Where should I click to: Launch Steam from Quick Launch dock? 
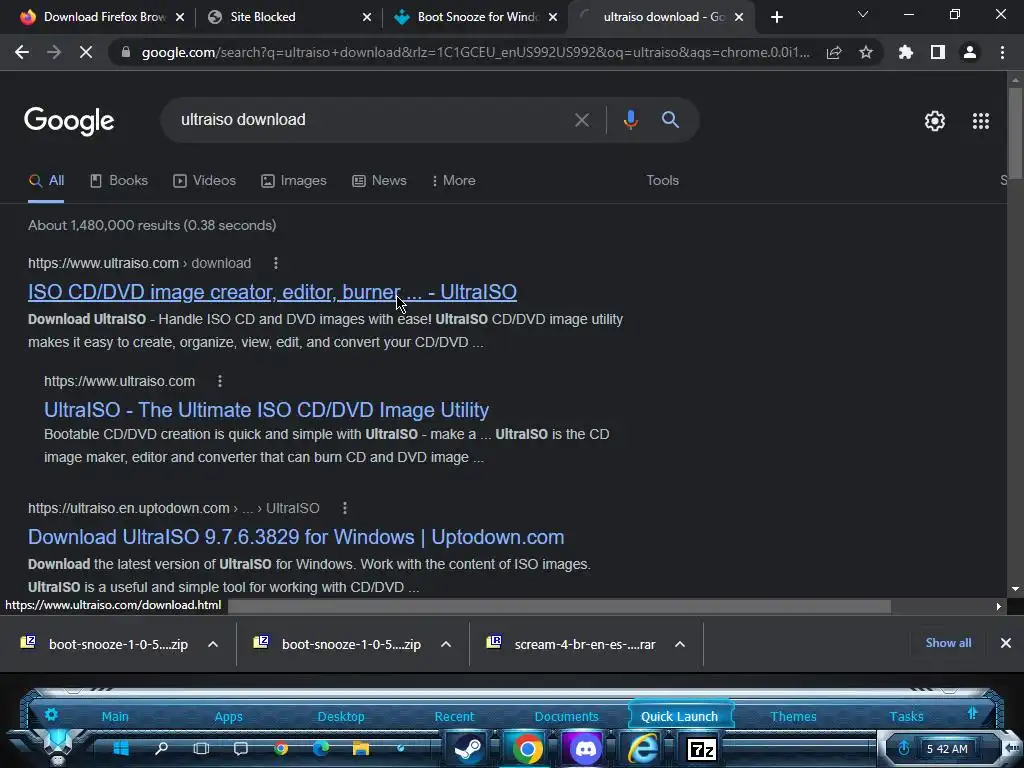468,748
